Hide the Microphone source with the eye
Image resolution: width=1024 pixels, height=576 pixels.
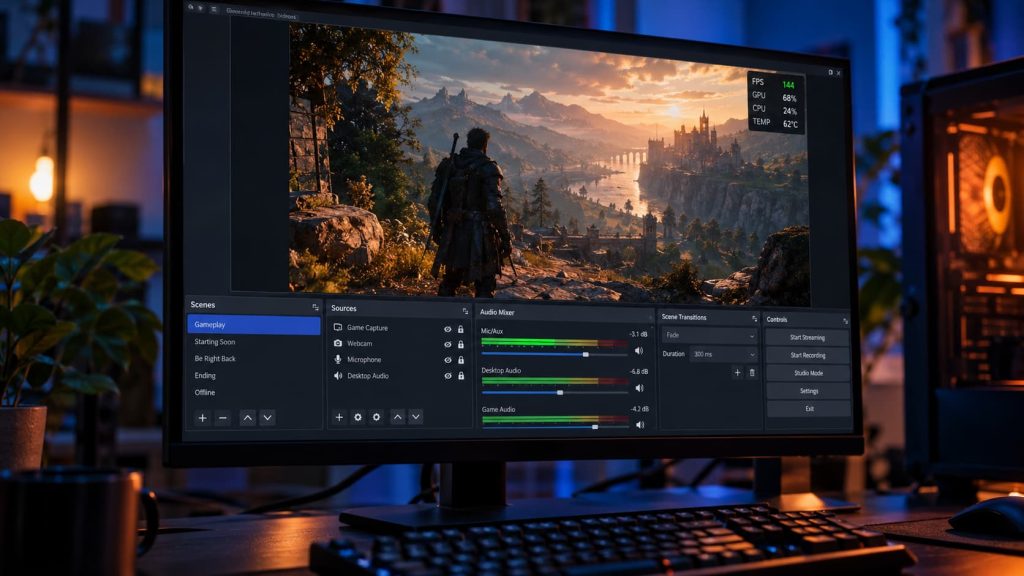tap(447, 360)
